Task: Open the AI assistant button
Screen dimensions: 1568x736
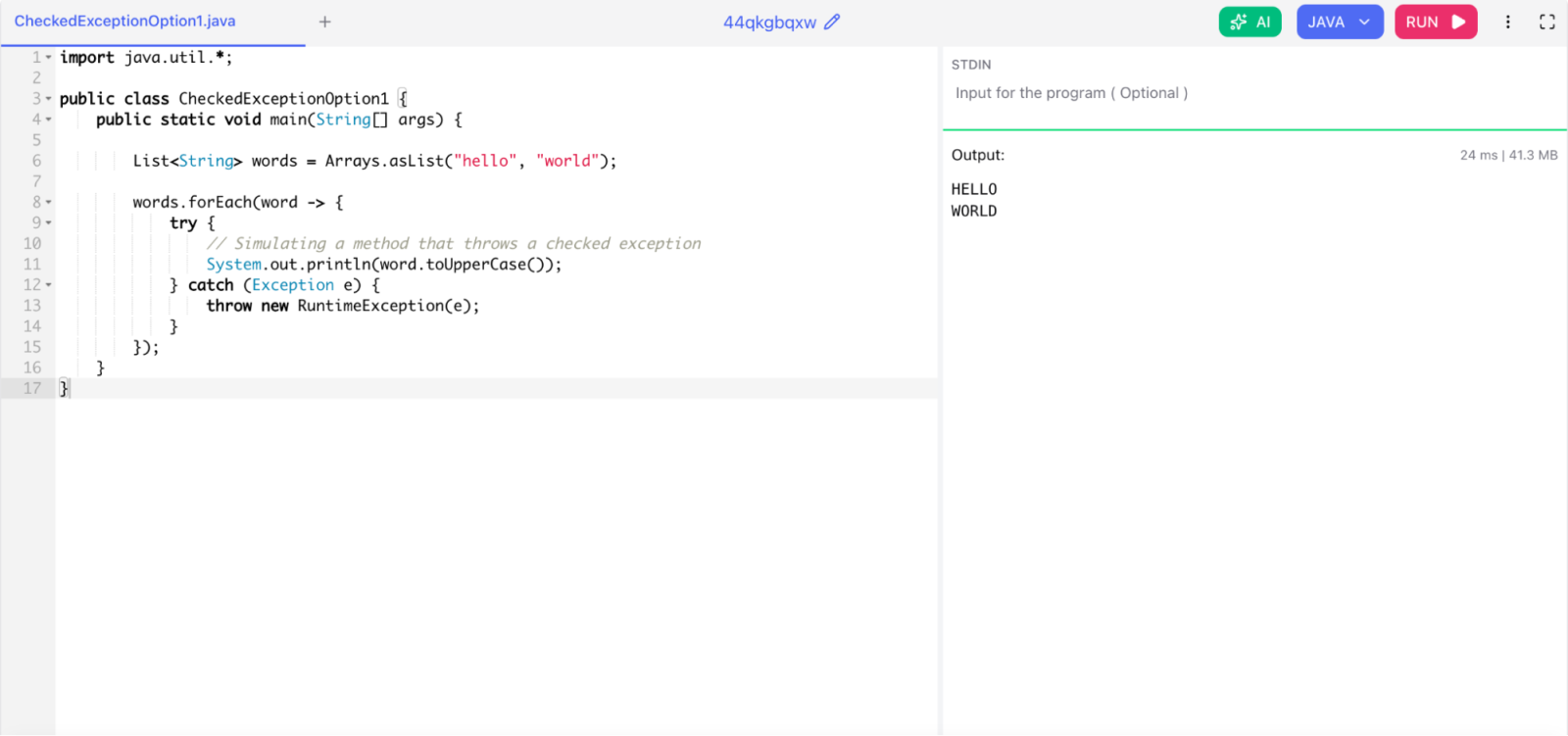Action: [x=1249, y=22]
